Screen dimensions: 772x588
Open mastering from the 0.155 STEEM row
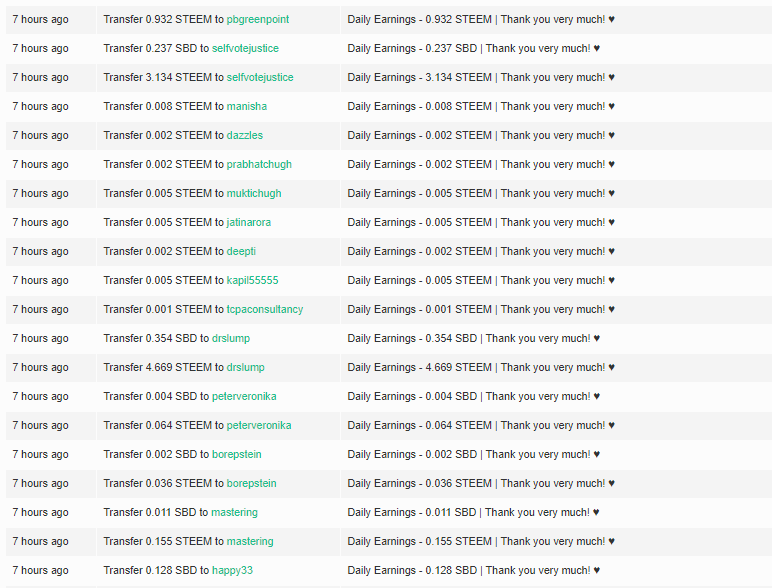click(x=250, y=542)
